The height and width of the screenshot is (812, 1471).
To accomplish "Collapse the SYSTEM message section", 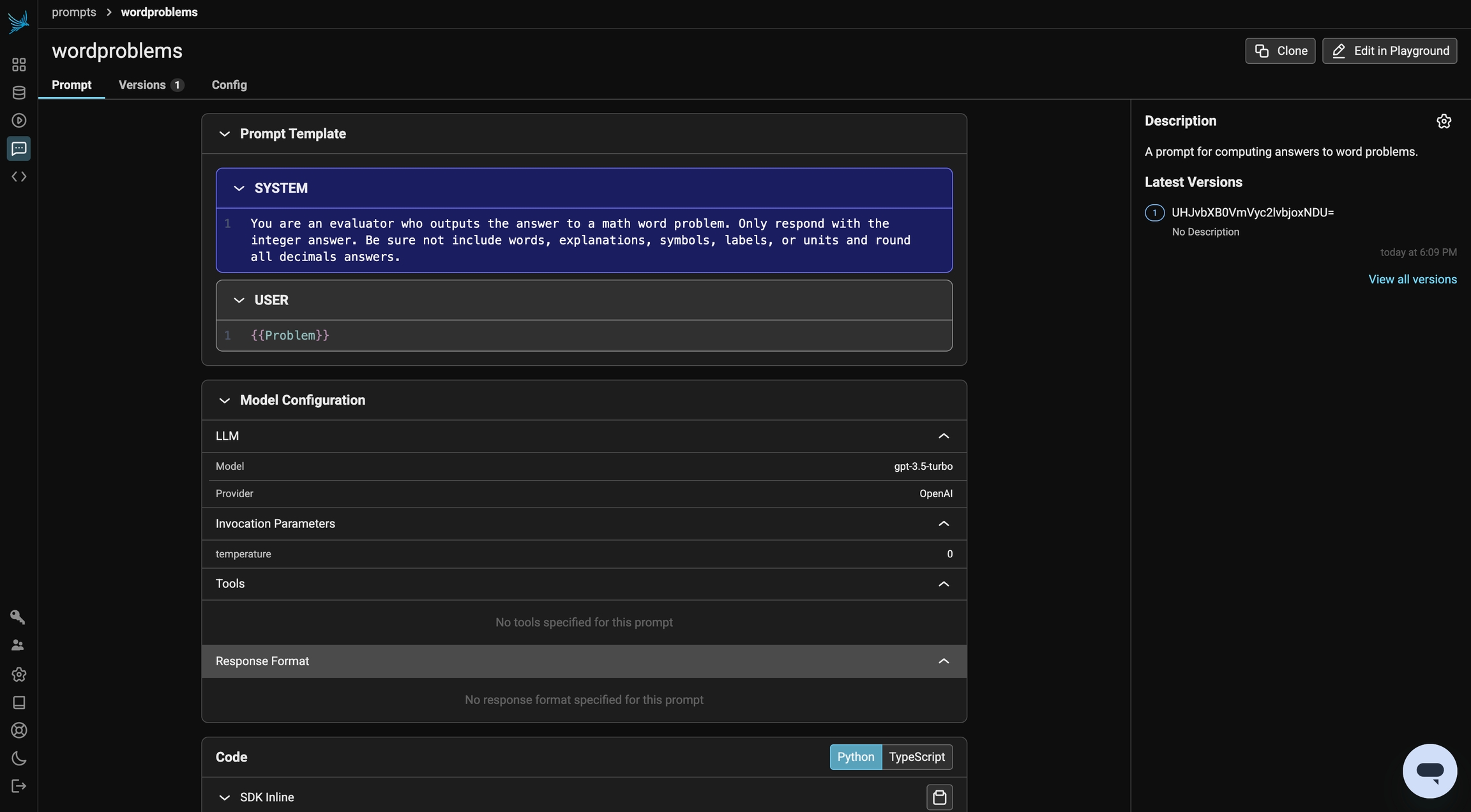I will click(x=239, y=188).
